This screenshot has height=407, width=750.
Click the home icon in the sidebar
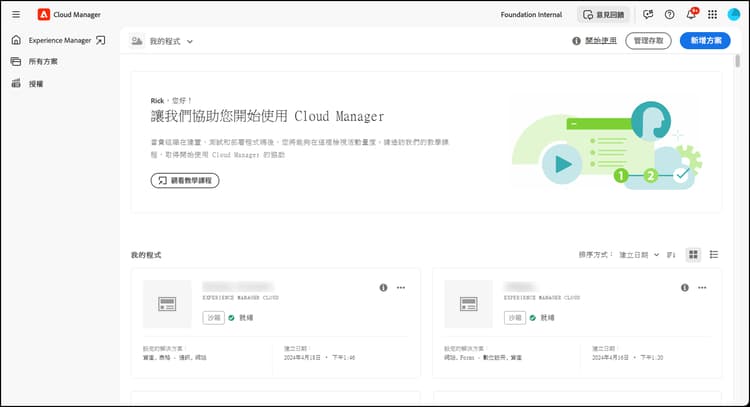[16, 40]
